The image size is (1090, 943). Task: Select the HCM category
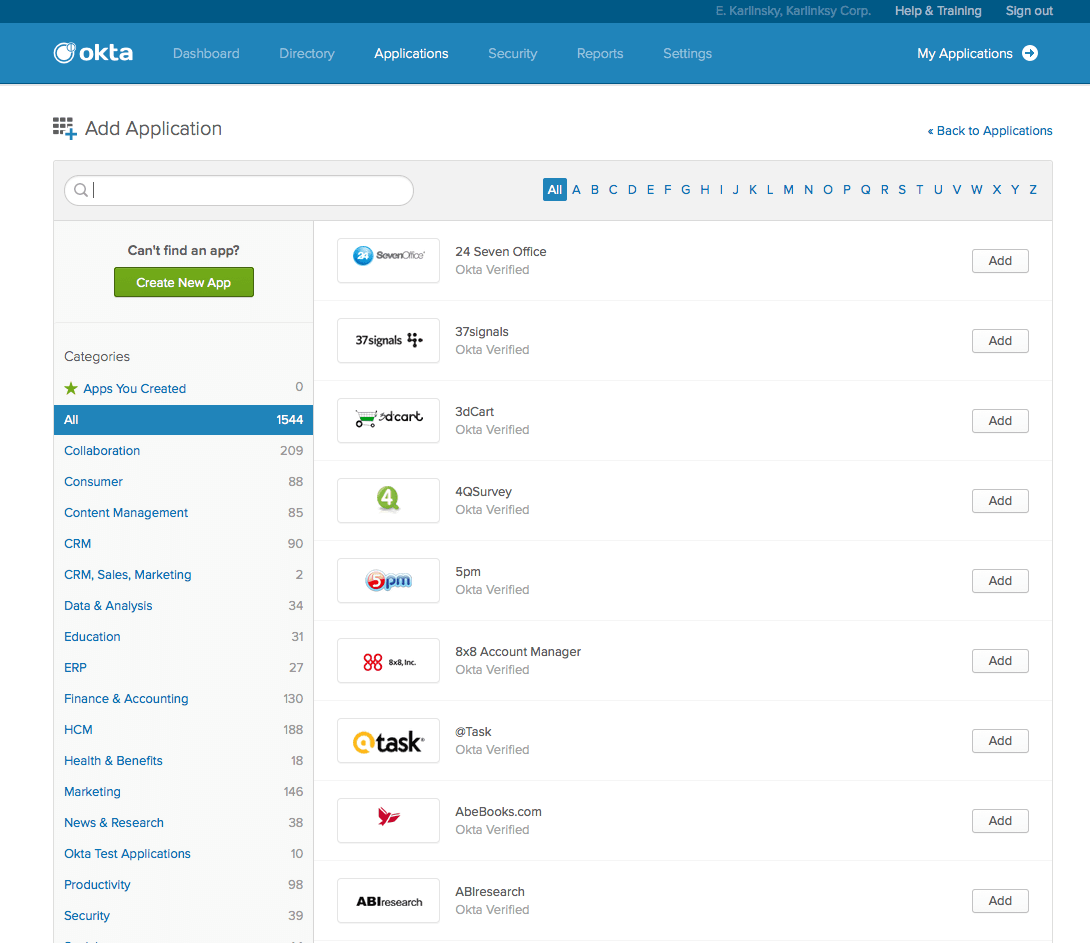(x=184, y=730)
